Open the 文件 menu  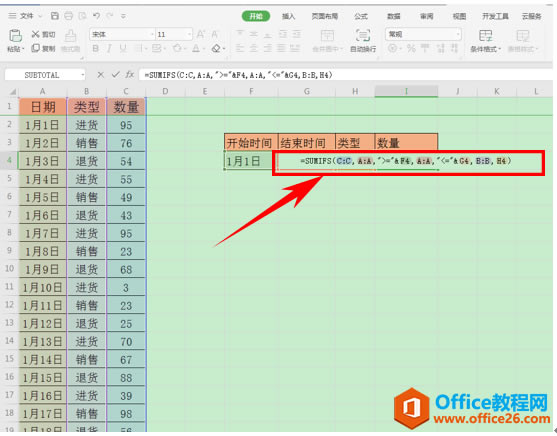(26, 16)
